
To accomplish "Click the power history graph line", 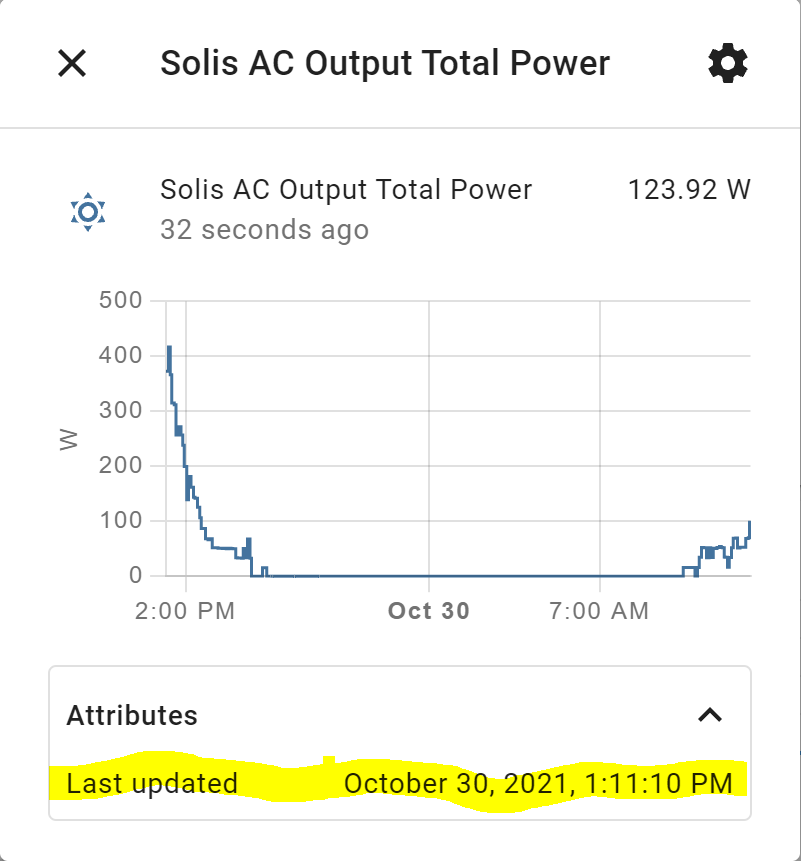I will pos(400,575).
